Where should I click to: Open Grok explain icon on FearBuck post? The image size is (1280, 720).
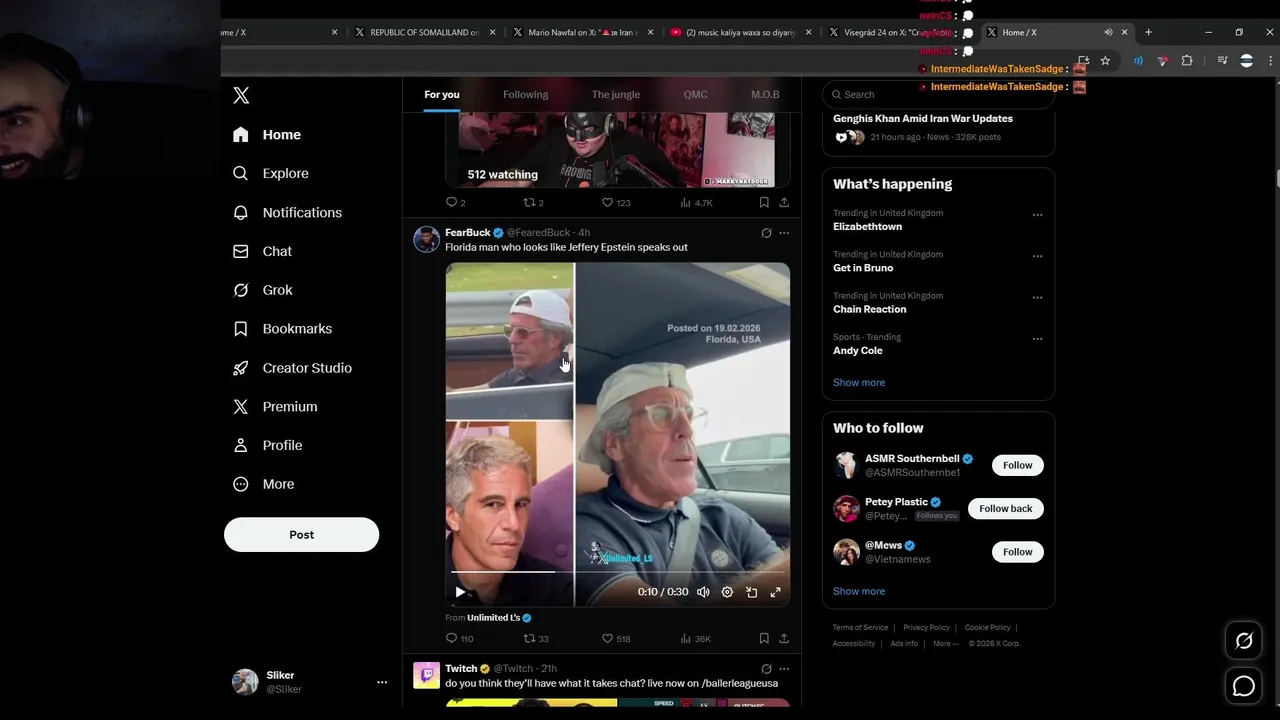click(766, 233)
